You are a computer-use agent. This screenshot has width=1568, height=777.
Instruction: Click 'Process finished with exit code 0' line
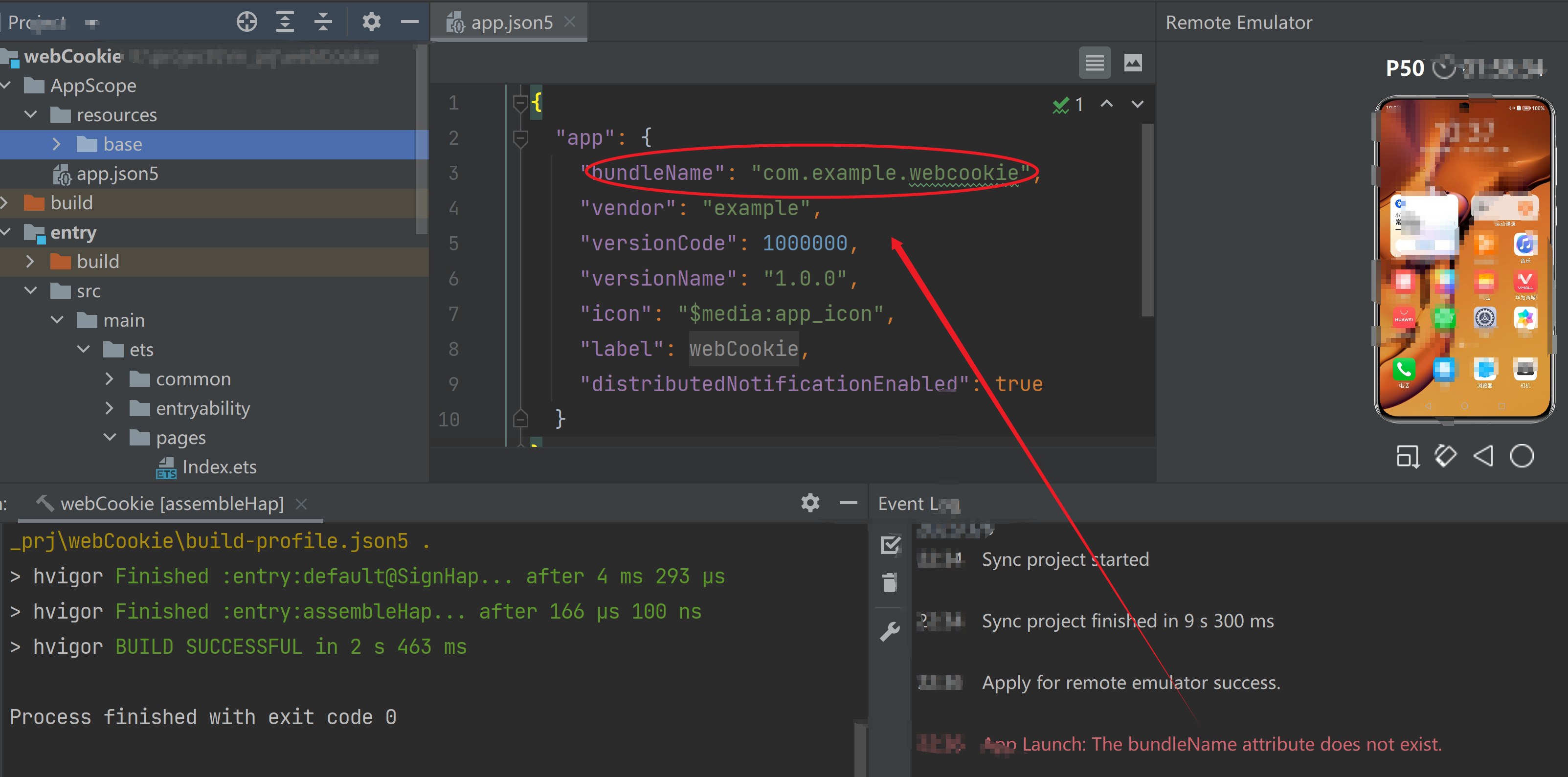click(203, 717)
